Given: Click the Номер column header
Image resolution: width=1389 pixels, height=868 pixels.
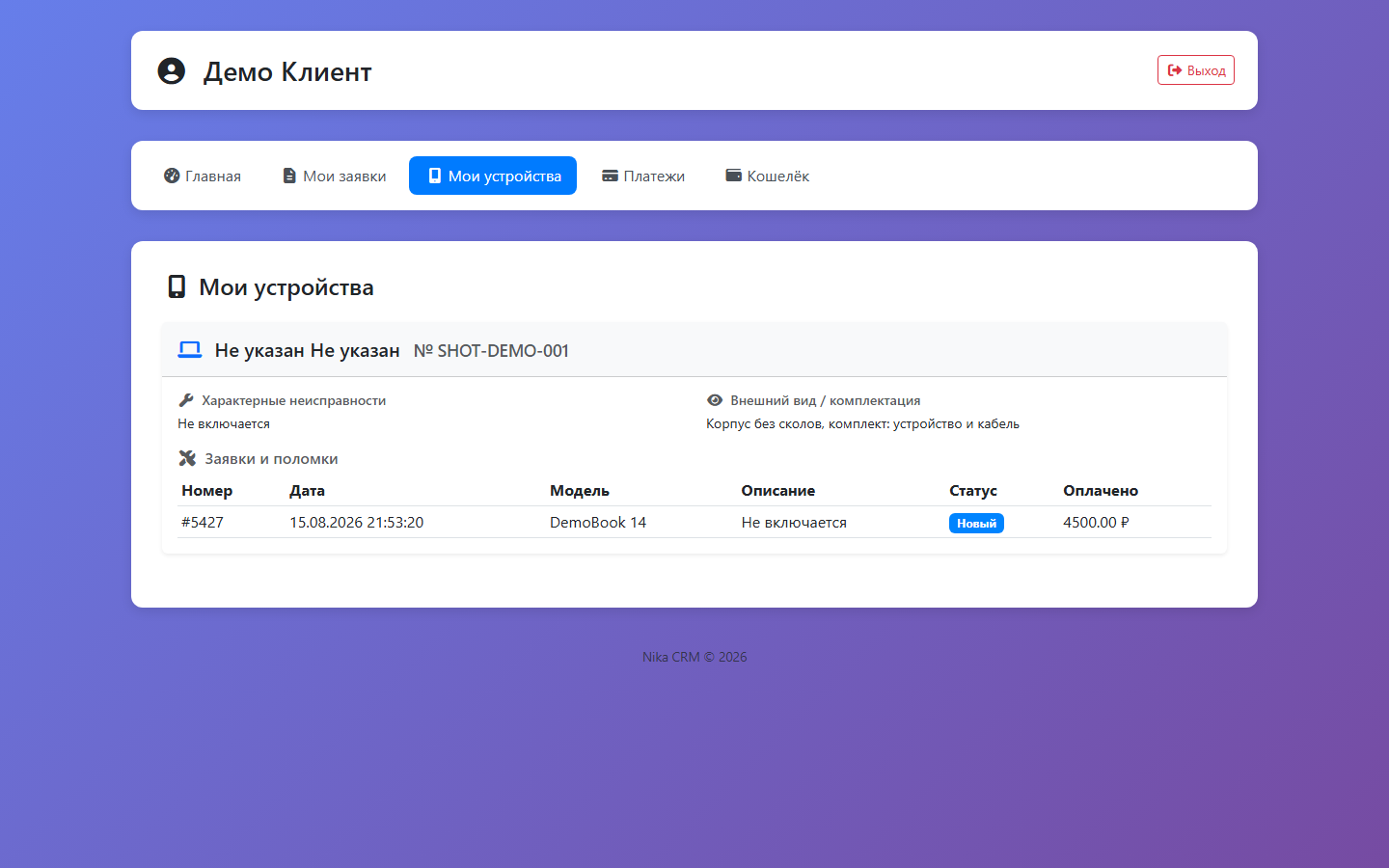Looking at the screenshot, I should pos(207,490).
